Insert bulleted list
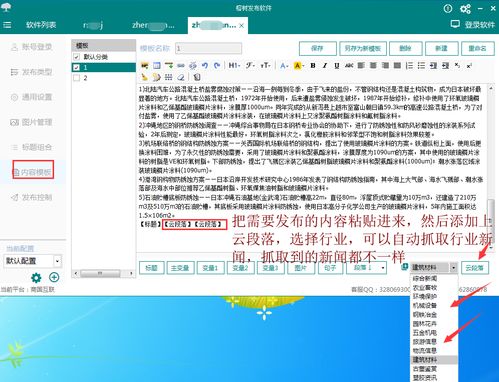The height and width of the screenshot is (382, 499). (421, 66)
